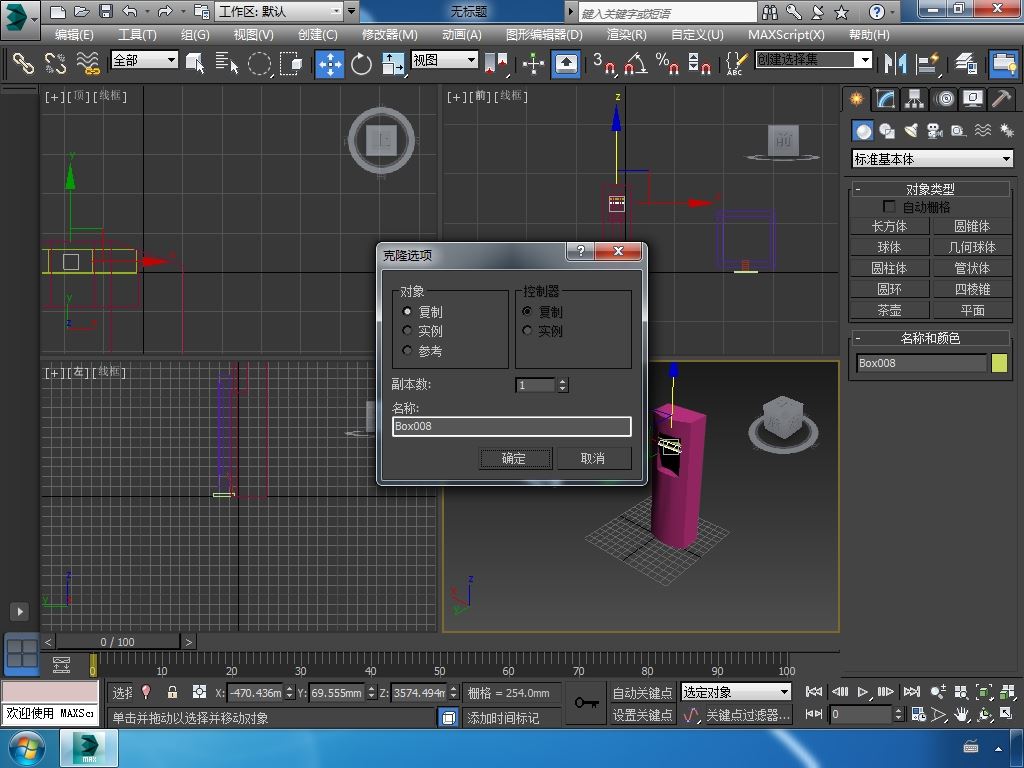The height and width of the screenshot is (768, 1024).
Task: Open the 渲染(R) menu
Action: (x=626, y=34)
